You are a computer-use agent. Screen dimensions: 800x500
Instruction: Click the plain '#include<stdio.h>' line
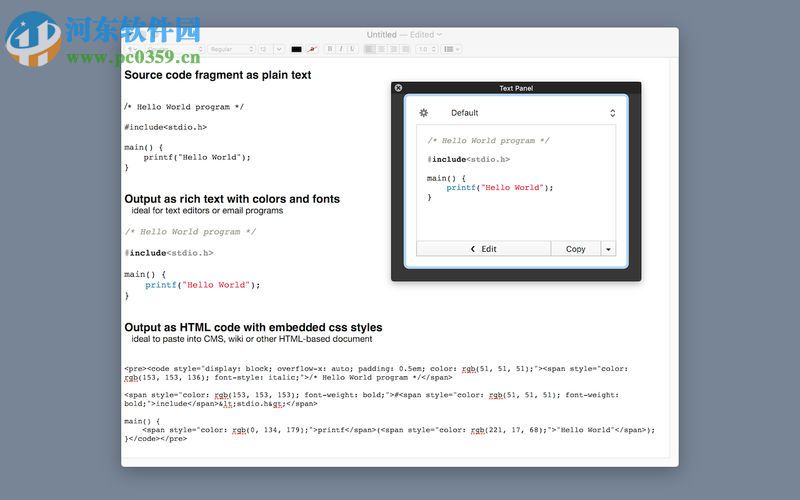point(165,127)
